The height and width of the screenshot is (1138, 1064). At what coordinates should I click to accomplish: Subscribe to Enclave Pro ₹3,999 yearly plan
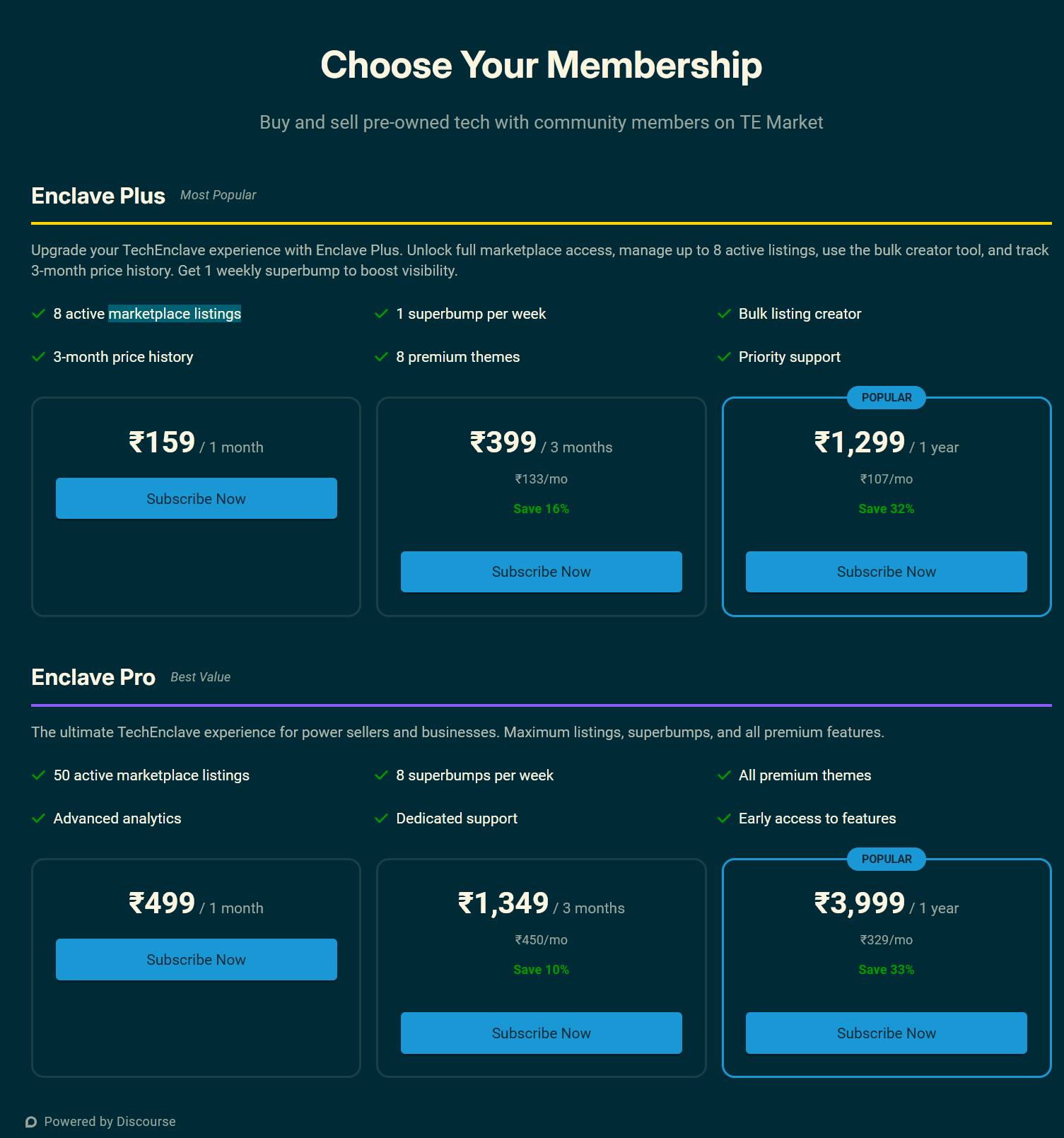[886, 1033]
